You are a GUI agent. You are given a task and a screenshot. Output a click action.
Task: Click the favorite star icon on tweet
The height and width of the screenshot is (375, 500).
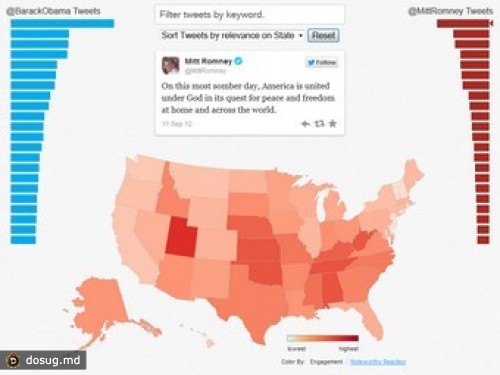coord(332,124)
